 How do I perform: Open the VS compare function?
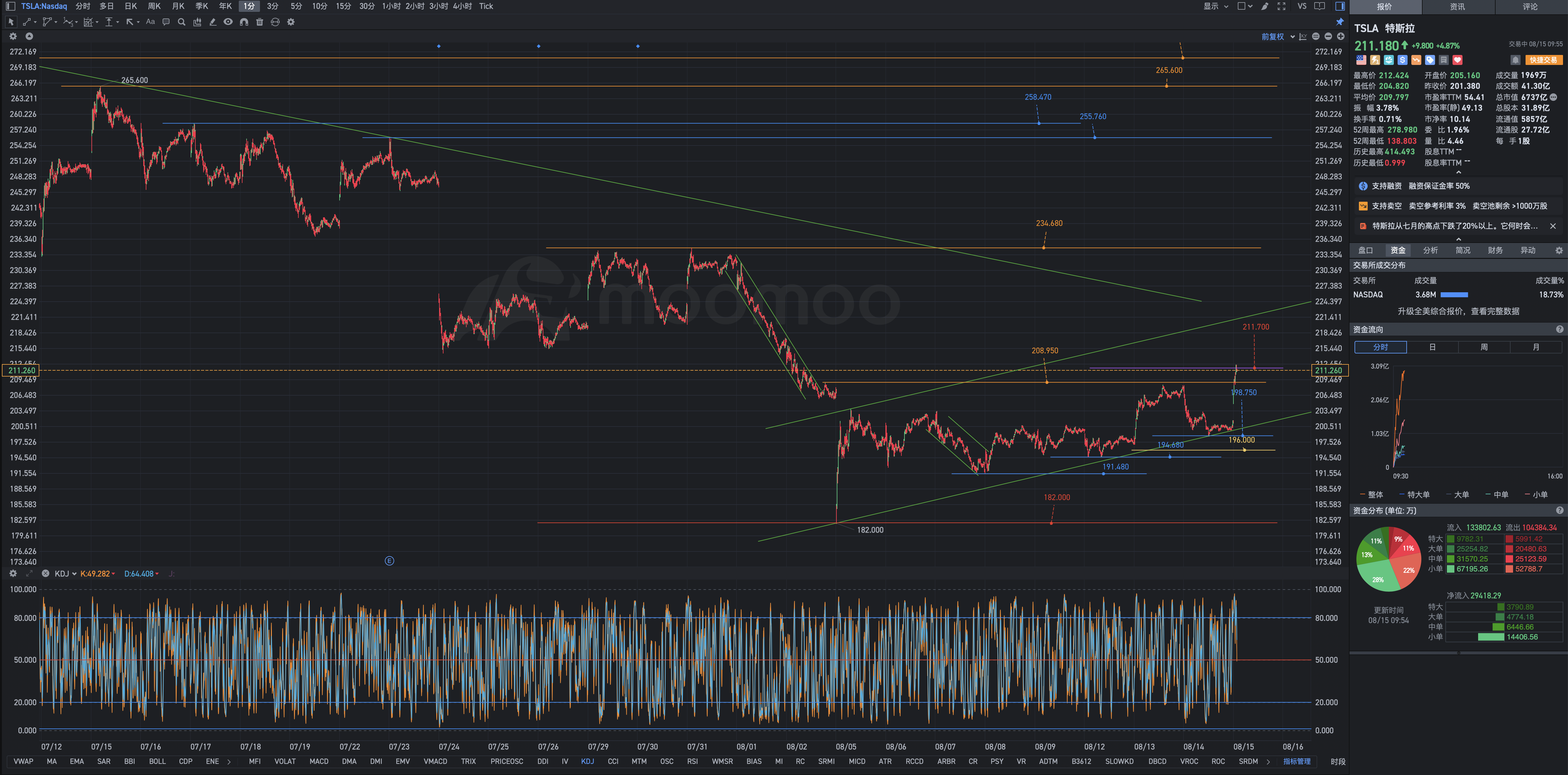coord(1302,6)
